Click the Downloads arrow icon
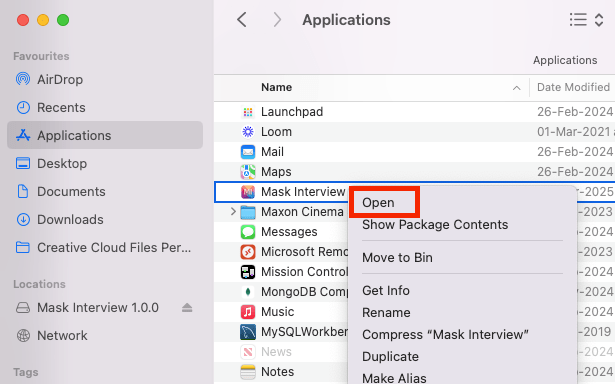The image size is (615, 384). coord(23,220)
